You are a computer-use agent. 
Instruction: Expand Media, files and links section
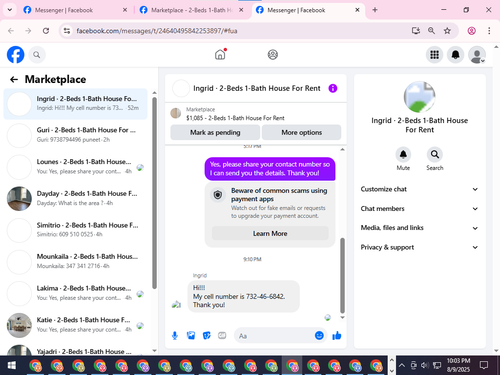pyautogui.click(x=419, y=228)
